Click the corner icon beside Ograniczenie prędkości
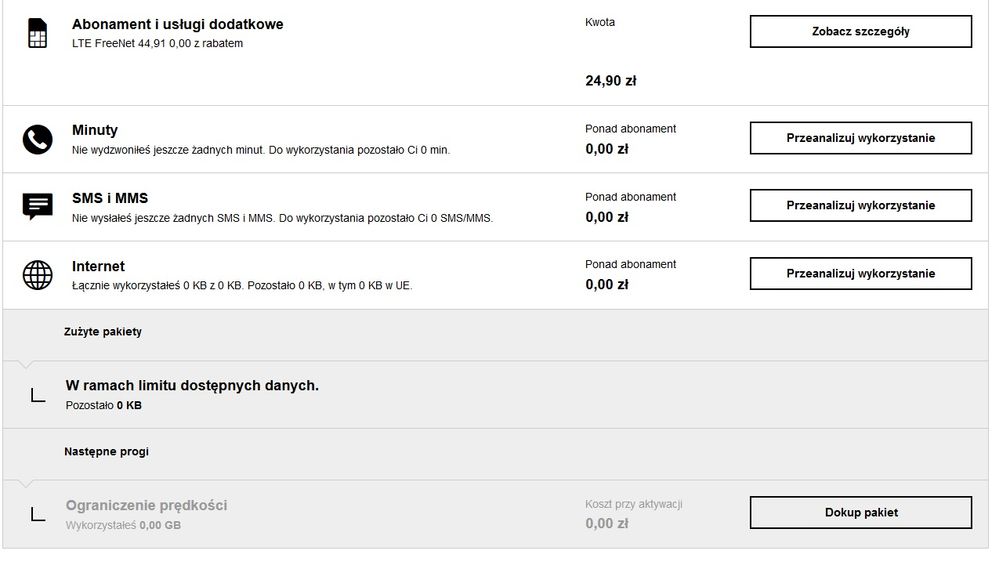This screenshot has height=562, width=999. (38, 514)
